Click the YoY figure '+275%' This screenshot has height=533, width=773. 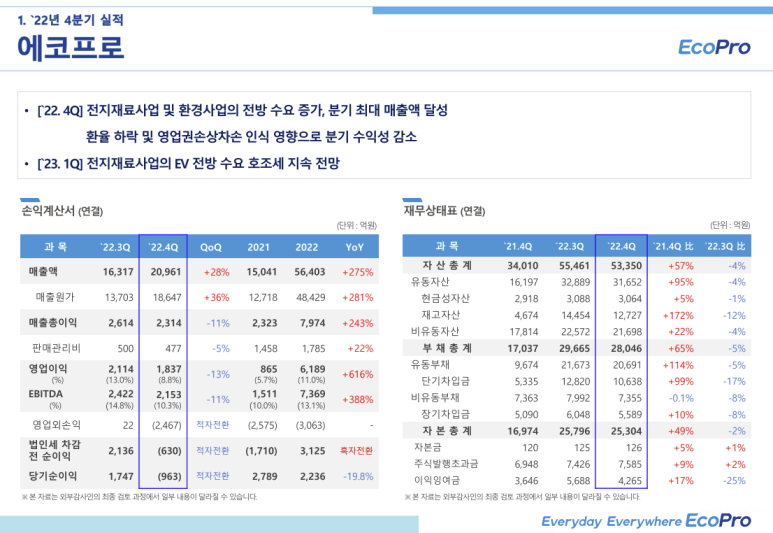click(357, 272)
